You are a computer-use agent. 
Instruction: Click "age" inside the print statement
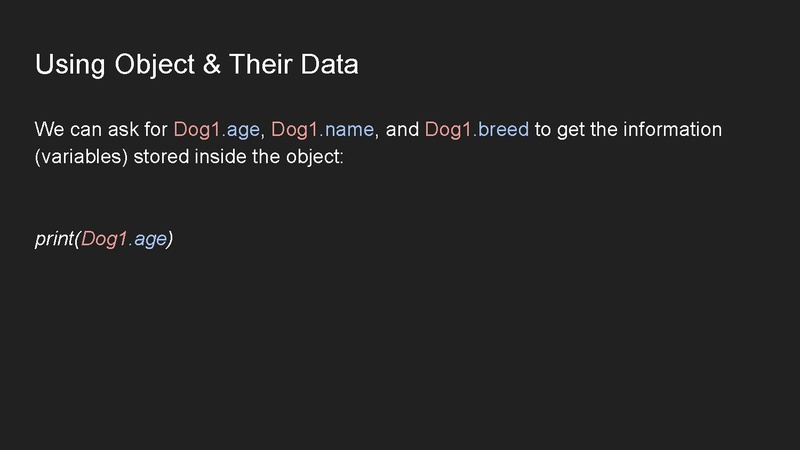[x=150, y=241]
